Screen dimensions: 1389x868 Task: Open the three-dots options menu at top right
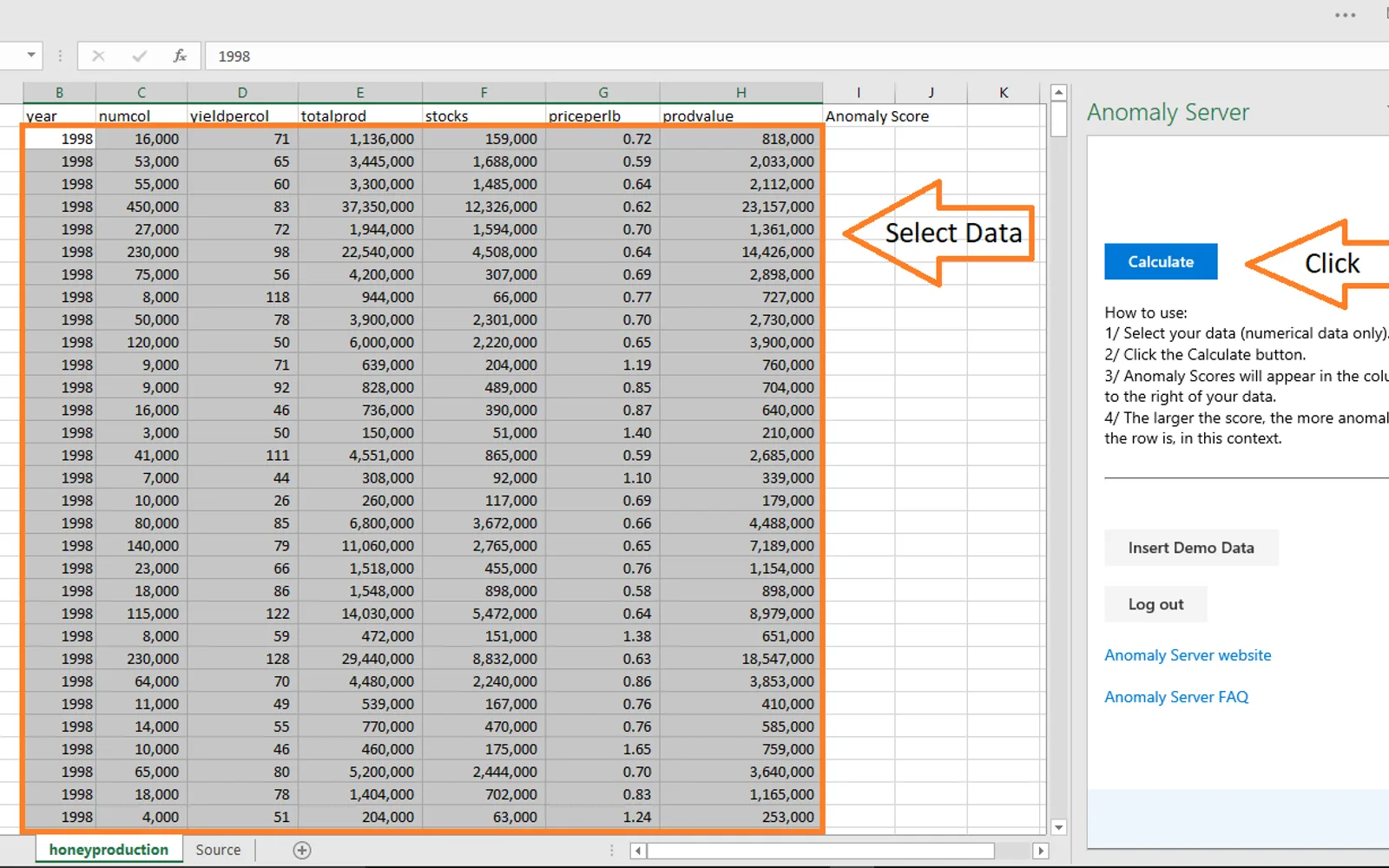point(1345,15)
